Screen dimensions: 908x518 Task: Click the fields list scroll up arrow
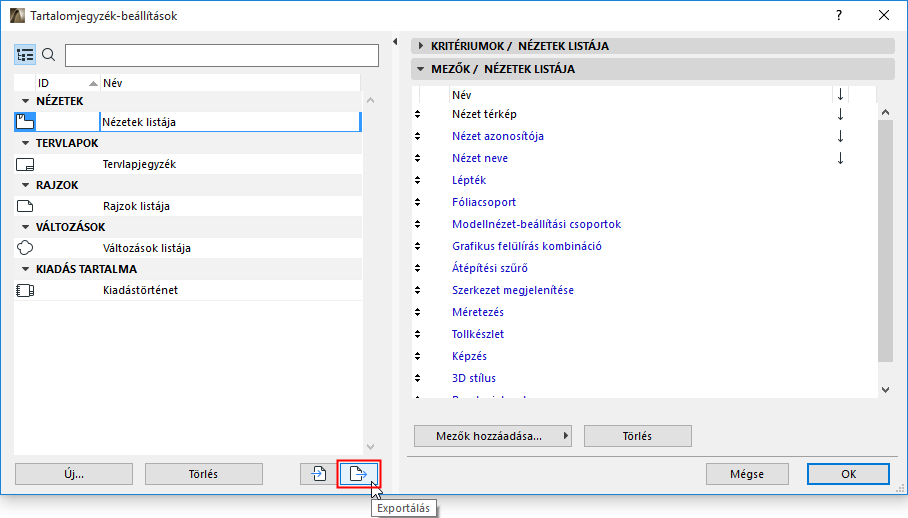tap(885, 112)
